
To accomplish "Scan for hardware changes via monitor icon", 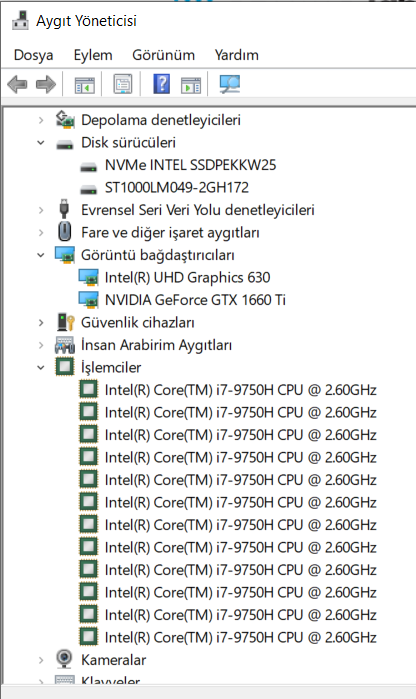I will (230, 84).
